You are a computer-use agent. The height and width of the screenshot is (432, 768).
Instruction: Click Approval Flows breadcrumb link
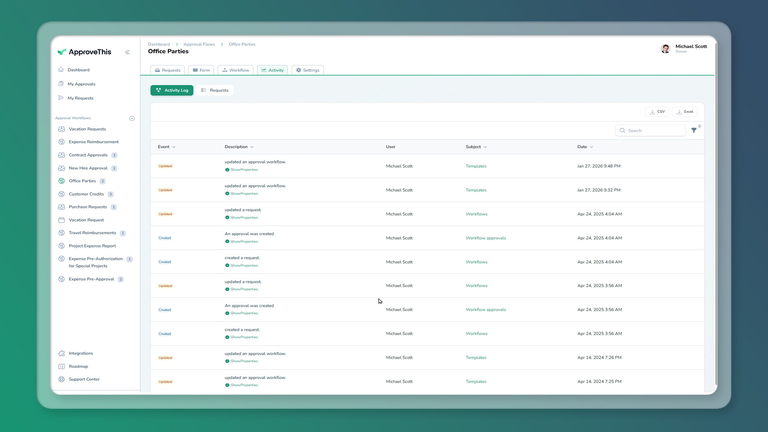pyautogui.click(x=199, y=44)
